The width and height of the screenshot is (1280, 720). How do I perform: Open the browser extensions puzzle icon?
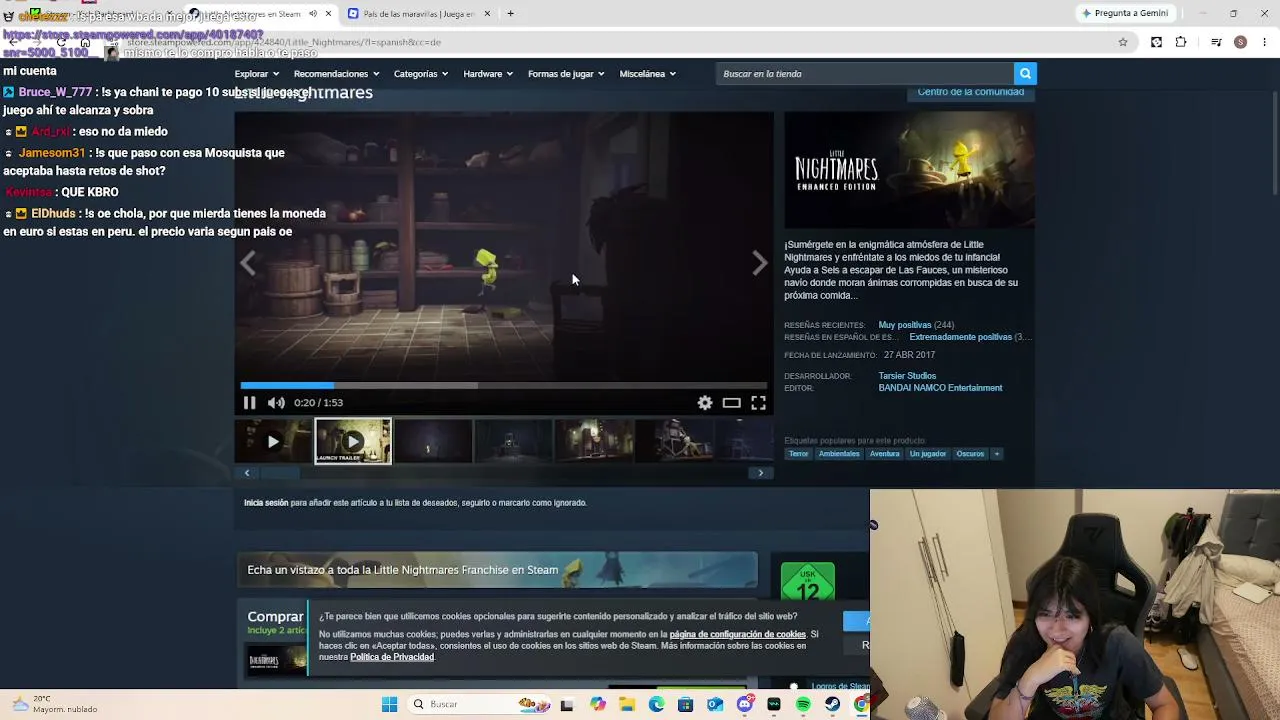pos(1181,42)
